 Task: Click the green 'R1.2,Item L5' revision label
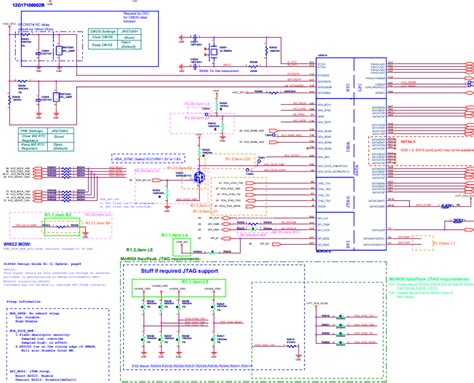tap(140, 250)
